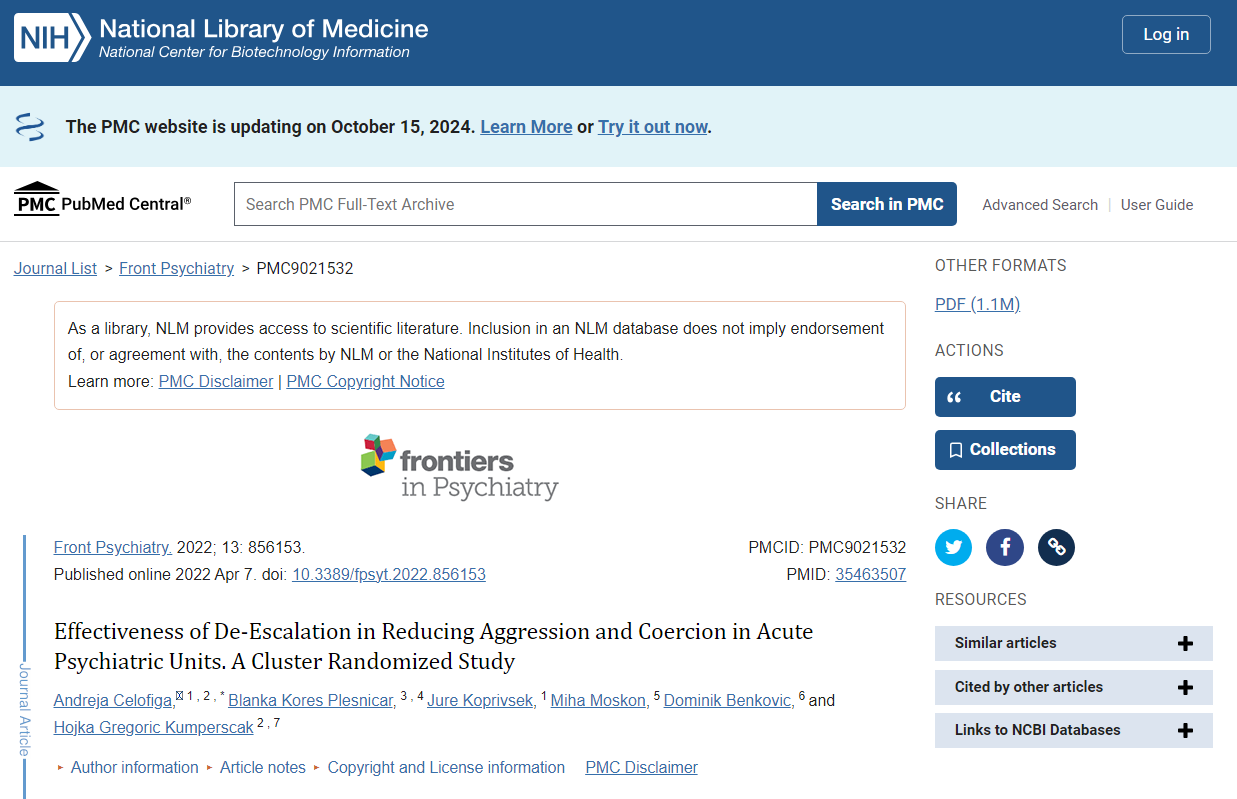Click the Frontiers in Psychiatry journal logo
This screenshot has width=1237, height=799.
click(460, 466)
